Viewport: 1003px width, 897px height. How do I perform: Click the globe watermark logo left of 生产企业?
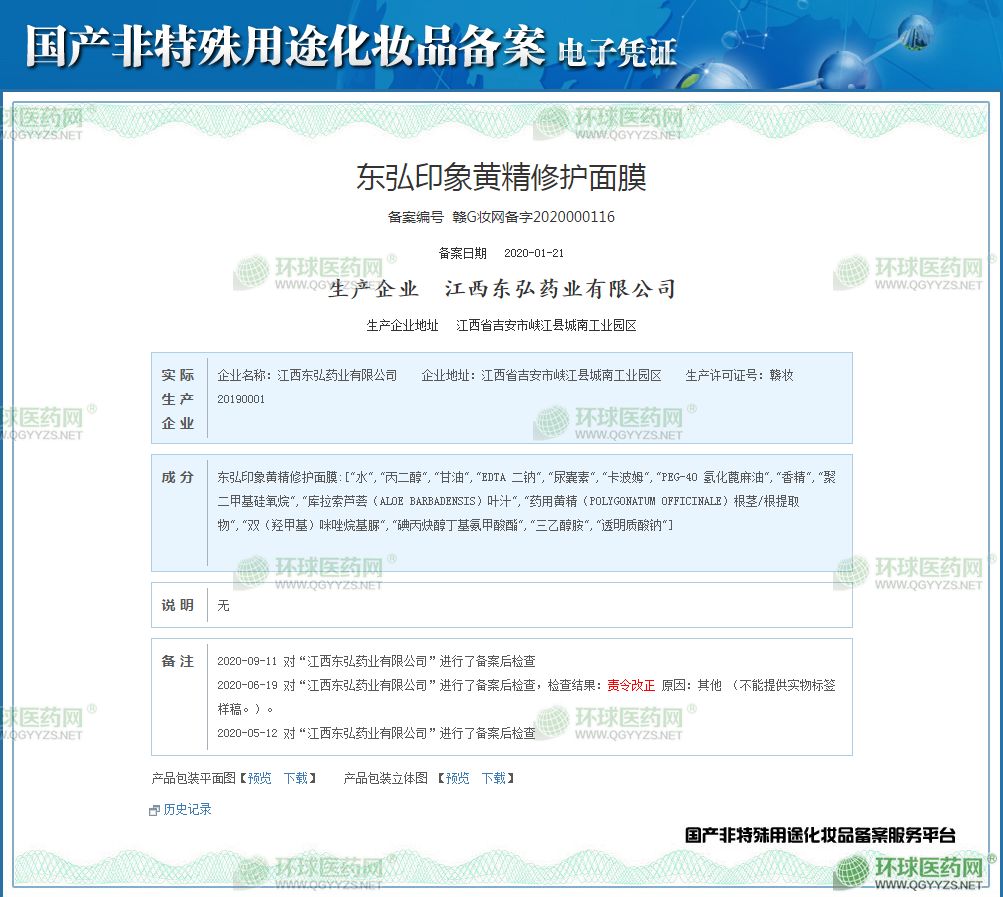[x=251, y=272]
